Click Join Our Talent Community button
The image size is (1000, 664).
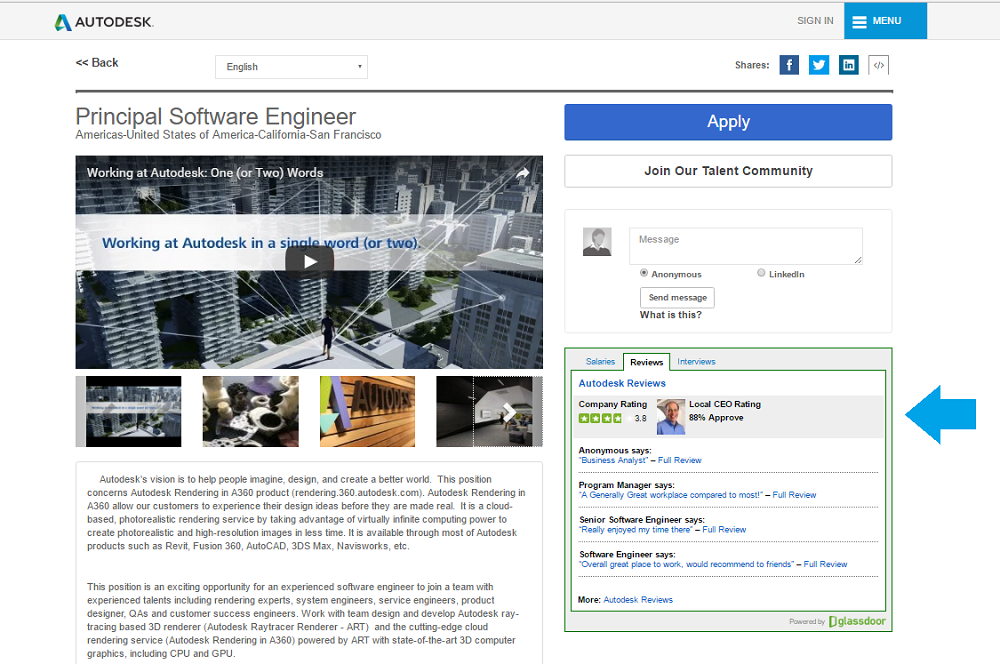[728, 171]
